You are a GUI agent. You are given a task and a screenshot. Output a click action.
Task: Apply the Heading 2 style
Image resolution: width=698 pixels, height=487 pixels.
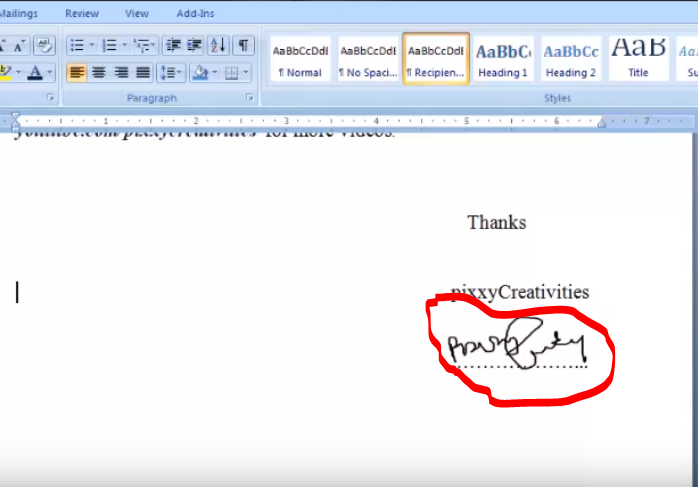coord(571,59)
